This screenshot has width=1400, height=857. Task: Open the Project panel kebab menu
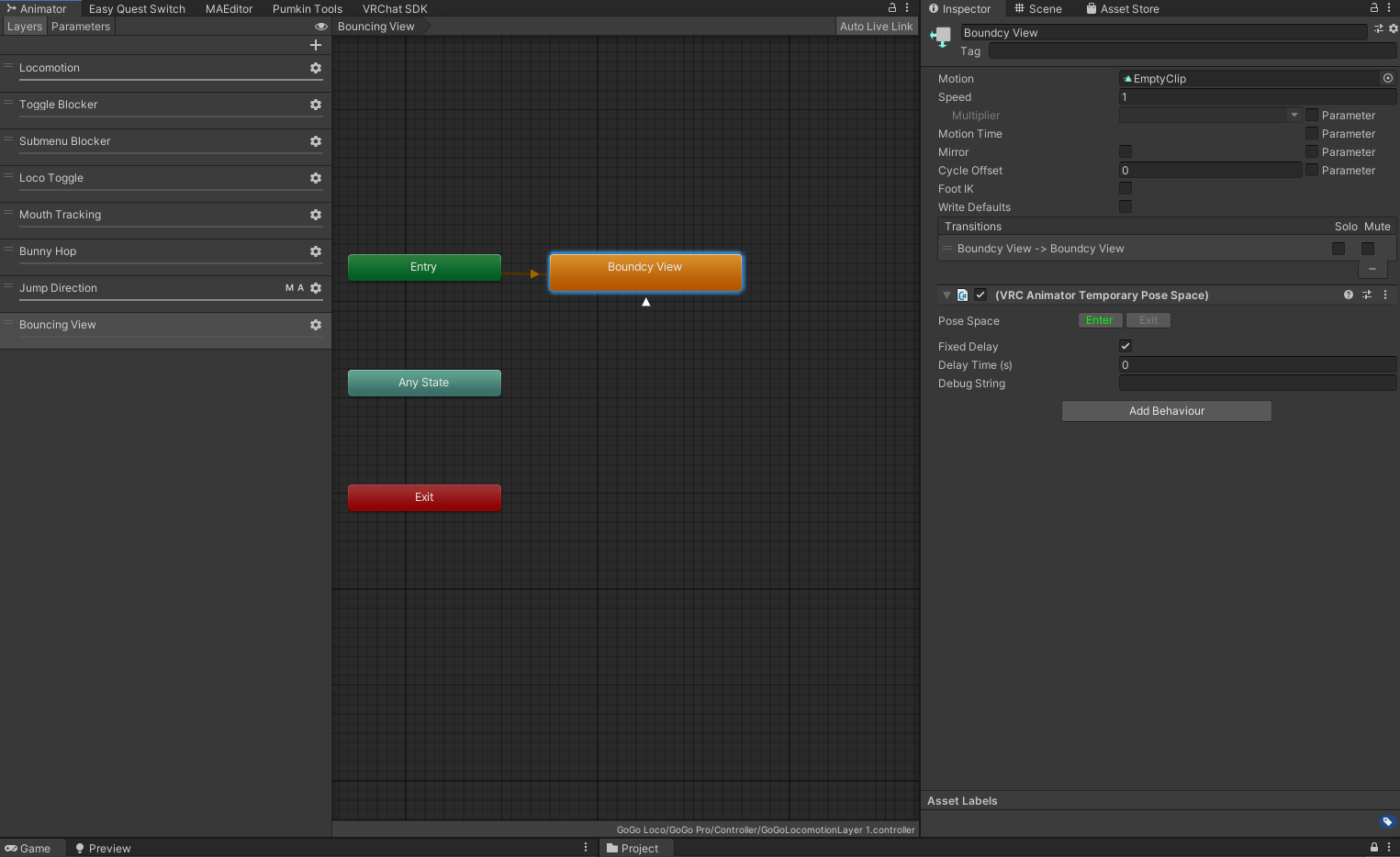(1389, 848)
